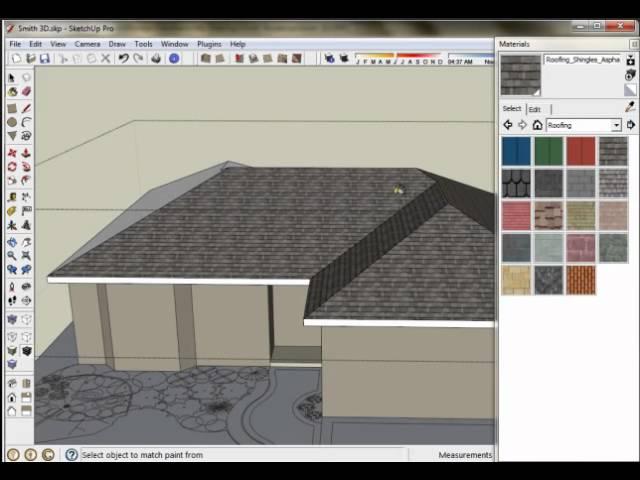Pick the red metal roofing swatch

pyautogui.click(x=581, y=151)
